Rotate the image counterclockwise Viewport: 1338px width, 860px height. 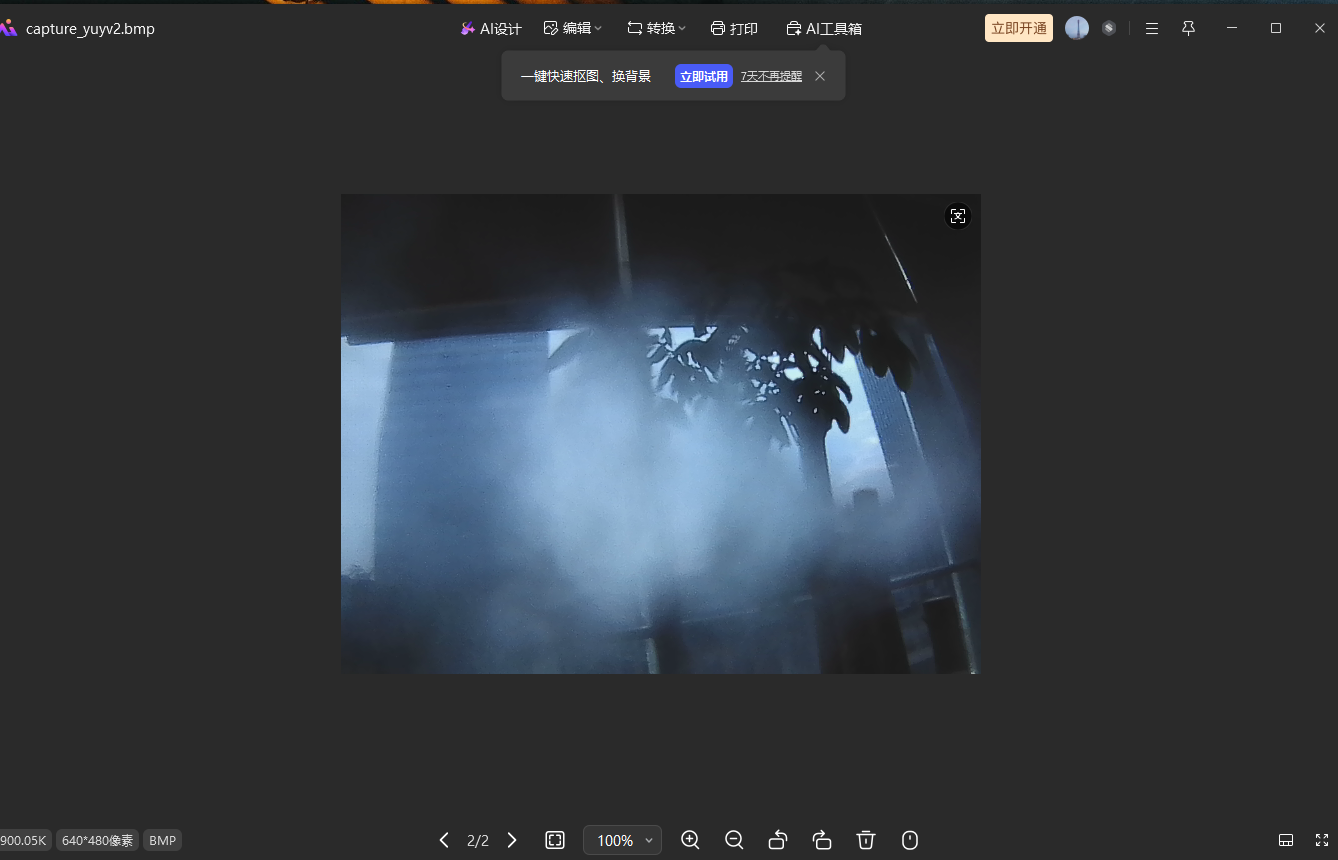(x=778, y=840)
